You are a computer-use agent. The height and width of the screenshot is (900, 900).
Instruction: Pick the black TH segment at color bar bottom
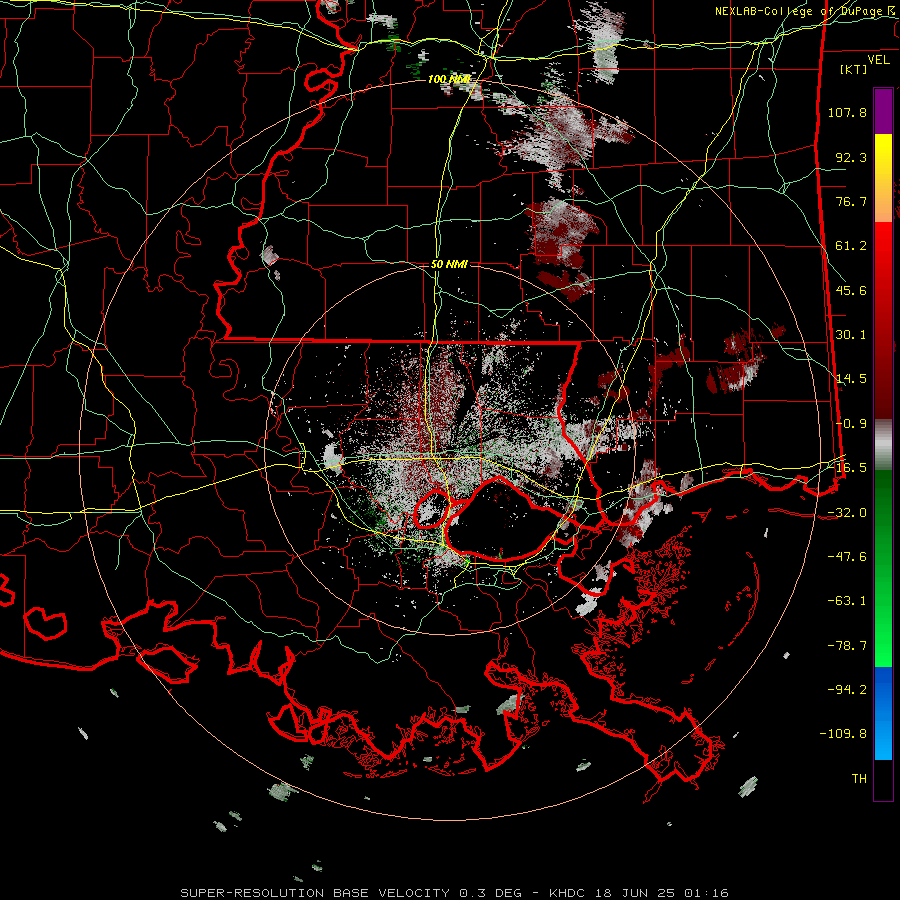tap(883, 779)
